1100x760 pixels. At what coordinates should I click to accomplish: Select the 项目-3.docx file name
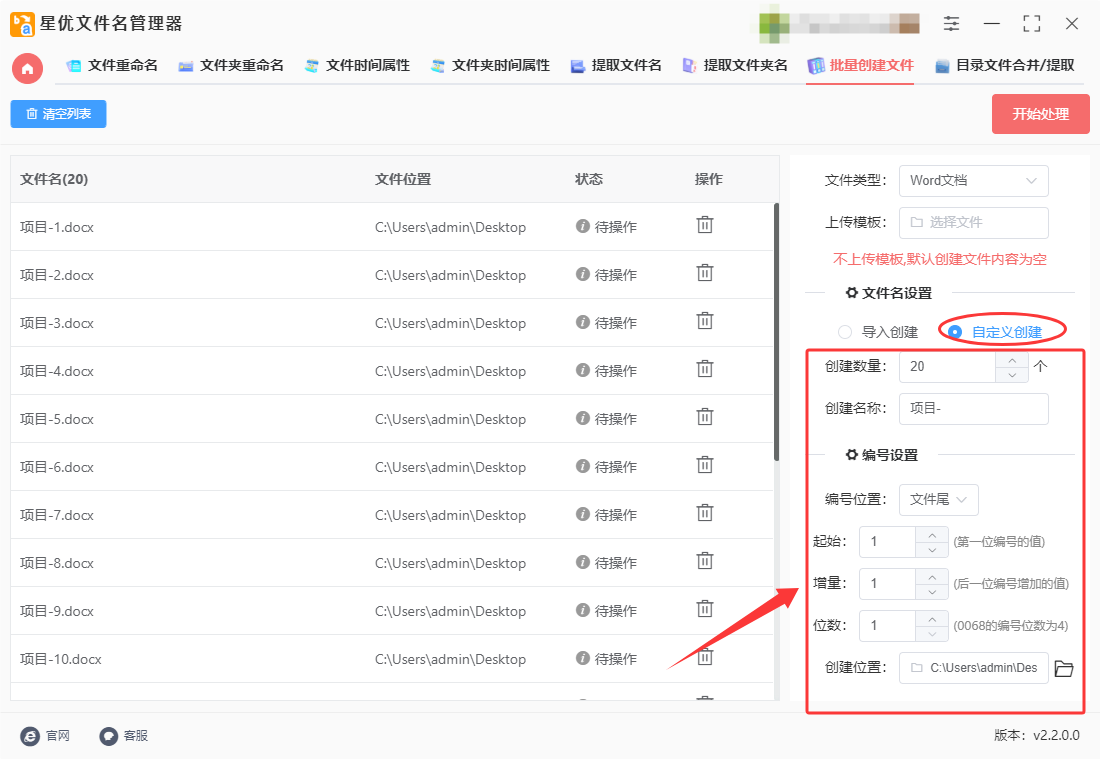(57, 323)
